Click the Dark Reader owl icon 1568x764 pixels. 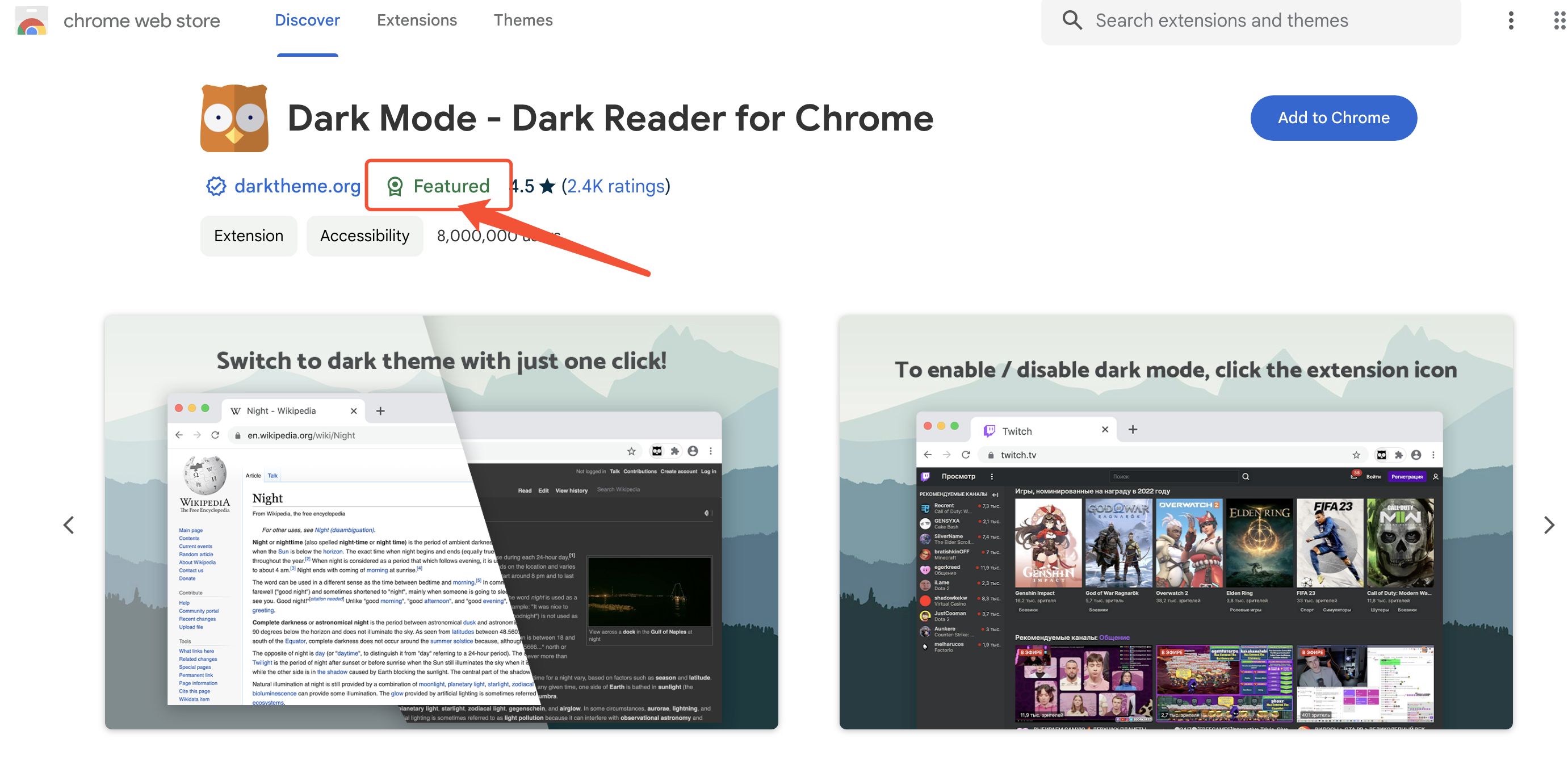(x=234, y=118)
